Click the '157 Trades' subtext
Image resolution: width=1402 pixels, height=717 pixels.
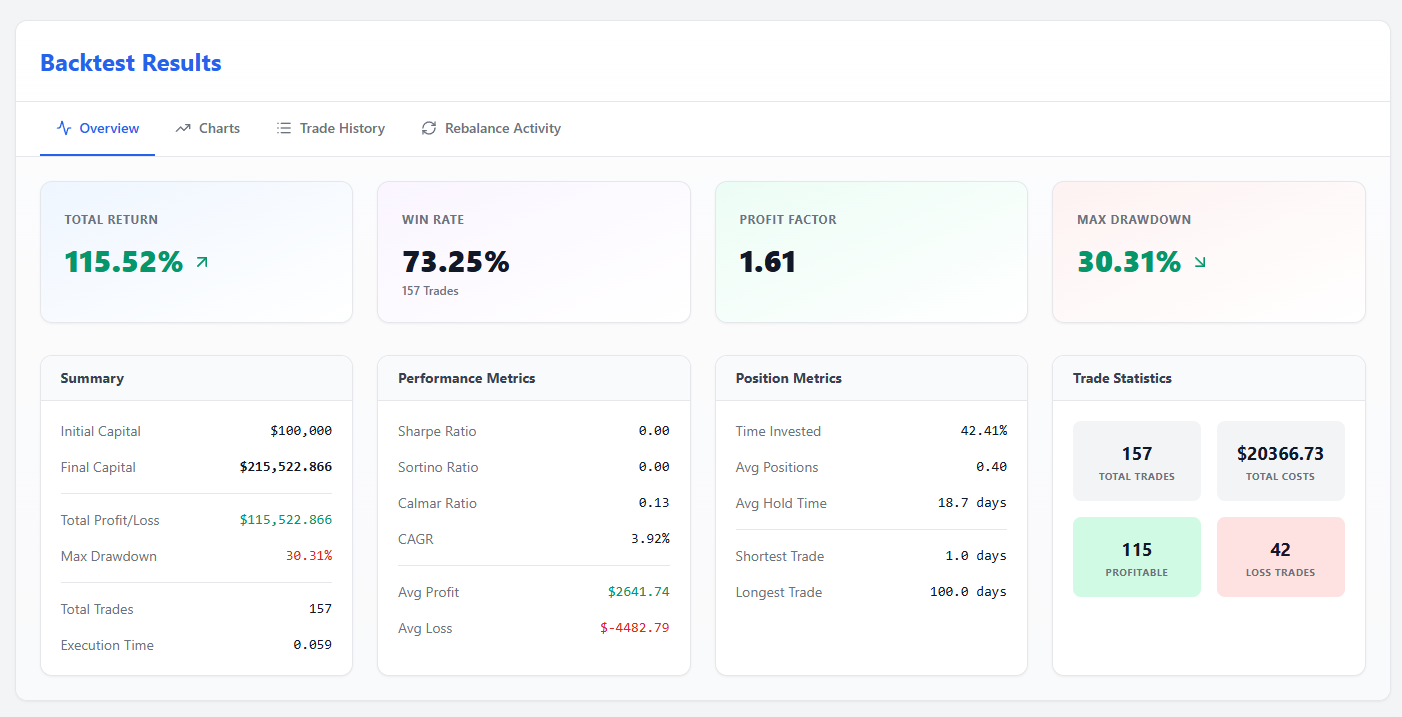(x=430, y=291)
